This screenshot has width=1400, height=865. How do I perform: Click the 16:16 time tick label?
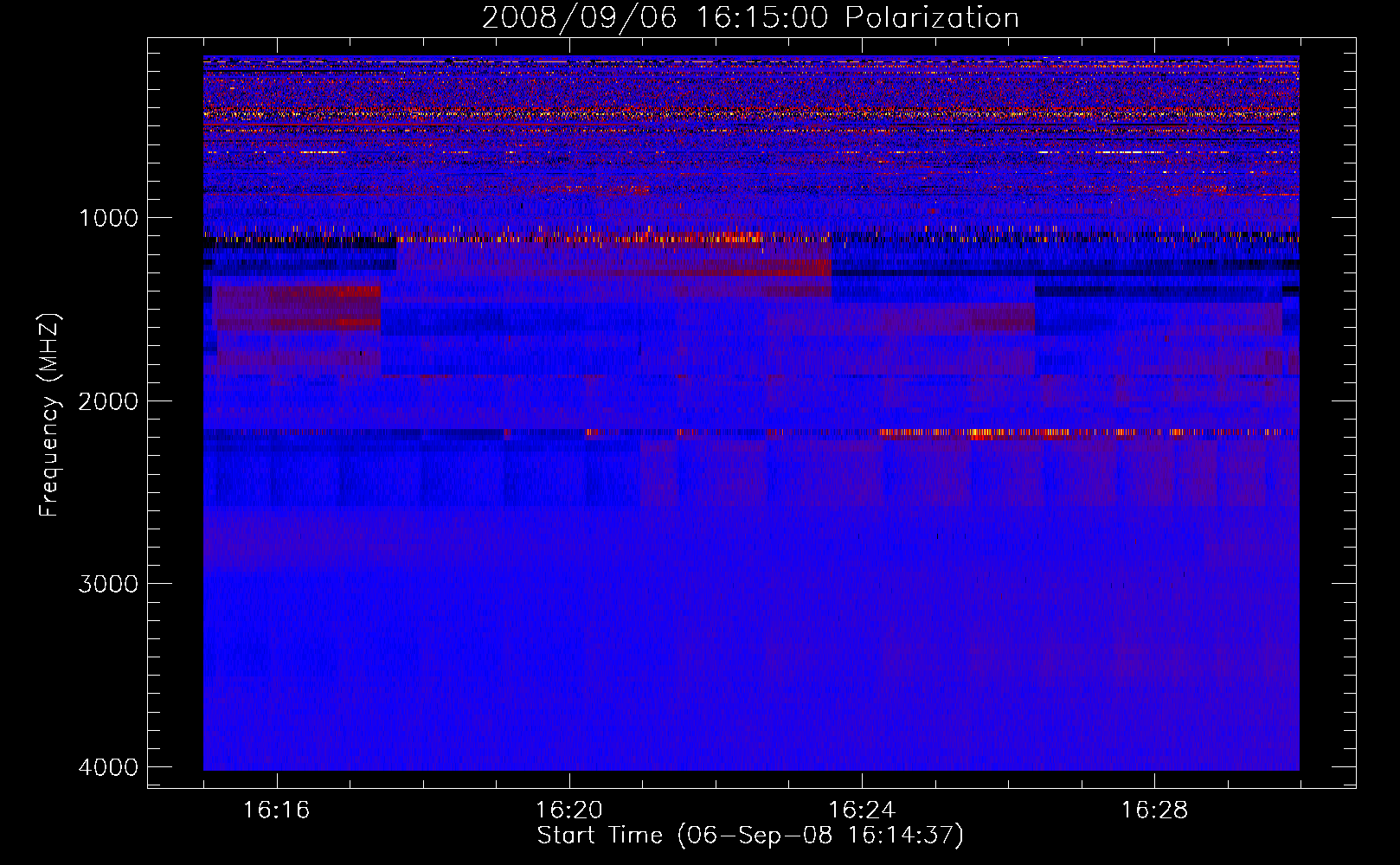point(276,810)
